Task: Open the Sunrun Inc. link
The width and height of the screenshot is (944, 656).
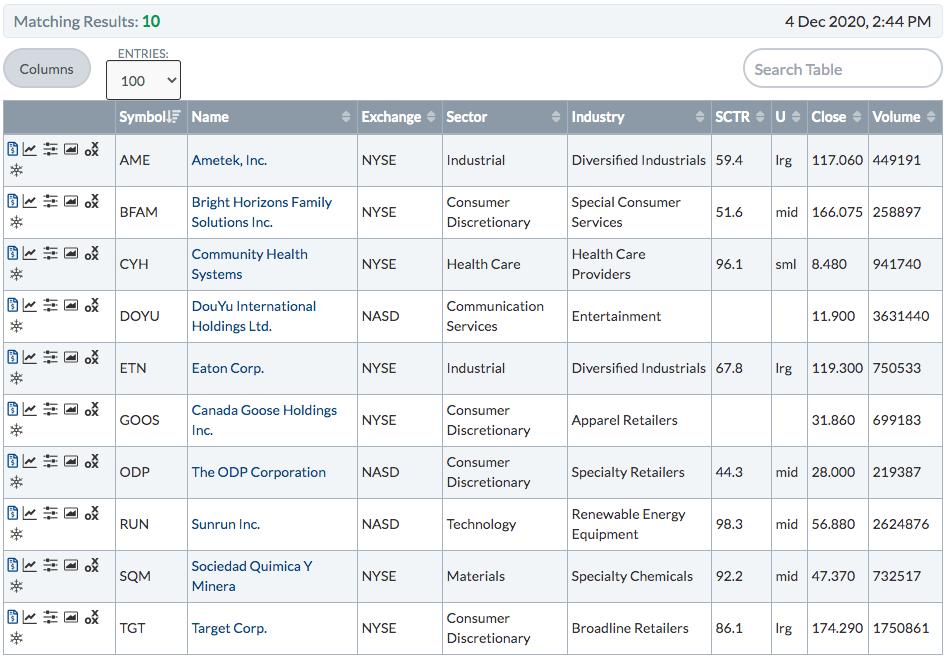Action: pyautogui.click(x=226, y=524)
